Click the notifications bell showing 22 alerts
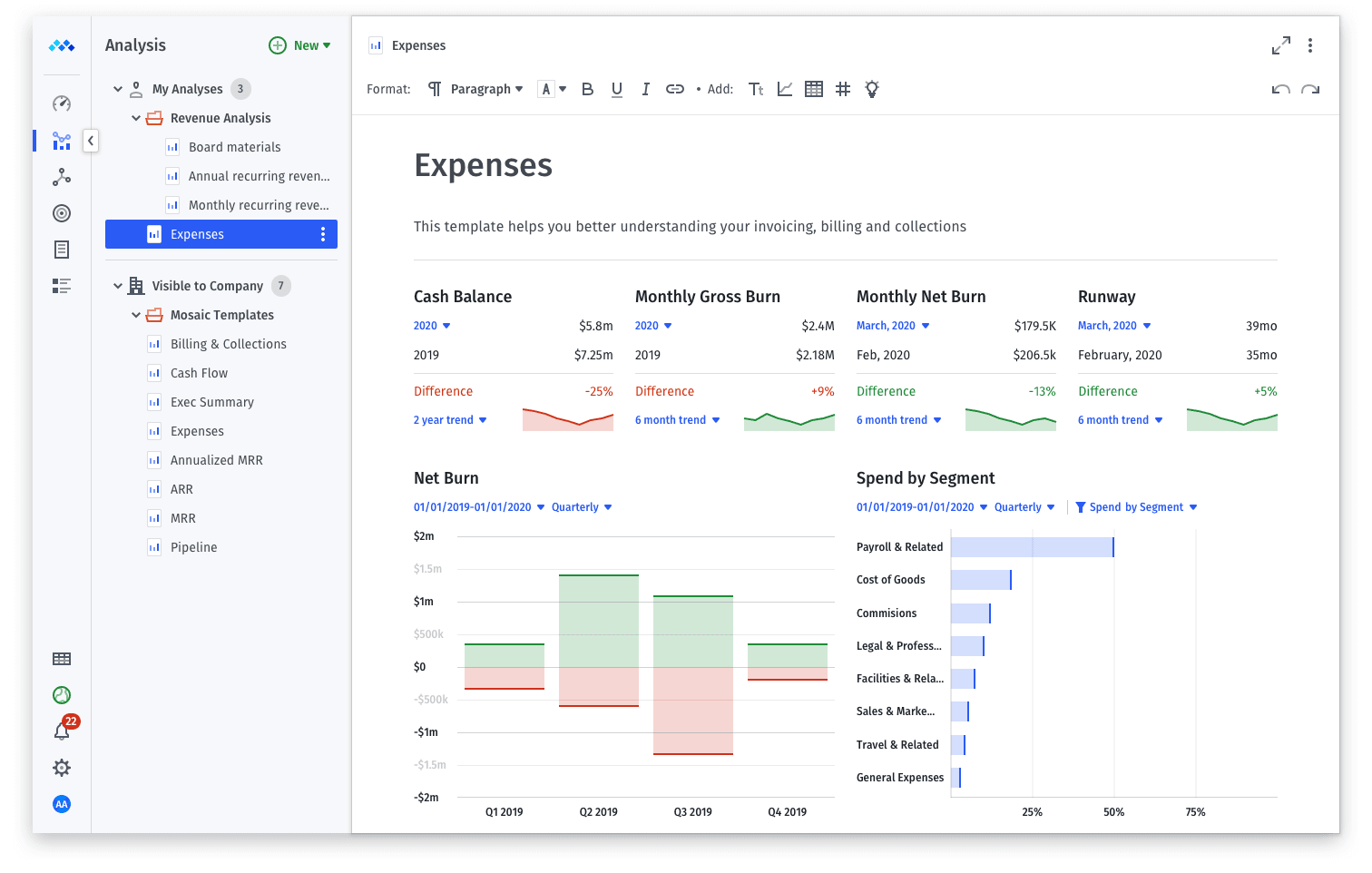Screen dimensions: 1372x873 click(x=61, y=731)
